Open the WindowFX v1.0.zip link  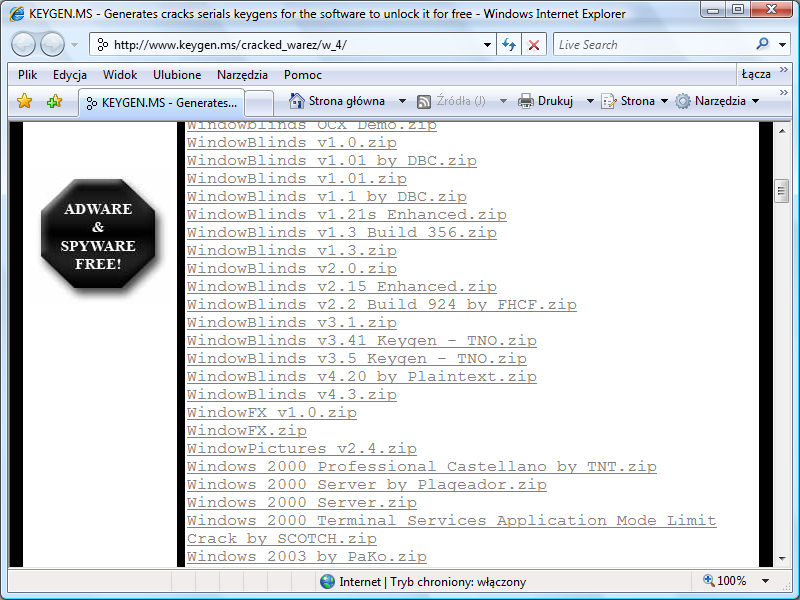click(x=271, y=412)
